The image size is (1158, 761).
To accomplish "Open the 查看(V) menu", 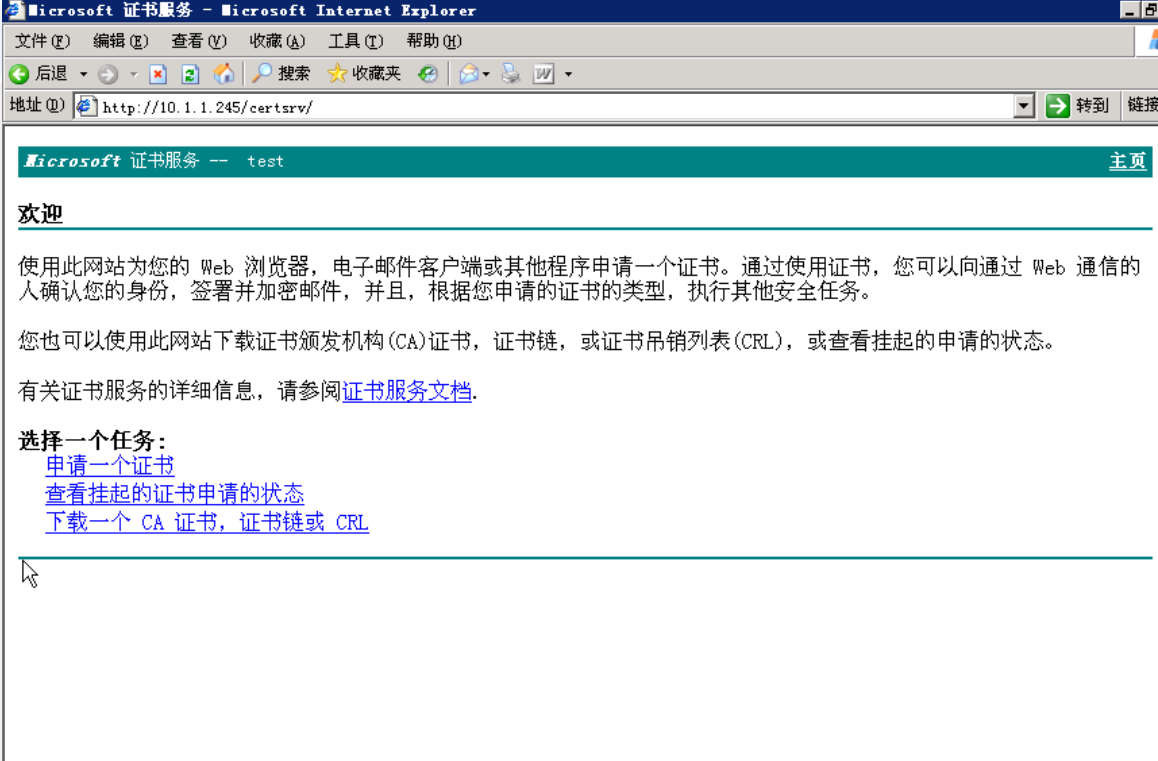I will (x=199, y=41).
